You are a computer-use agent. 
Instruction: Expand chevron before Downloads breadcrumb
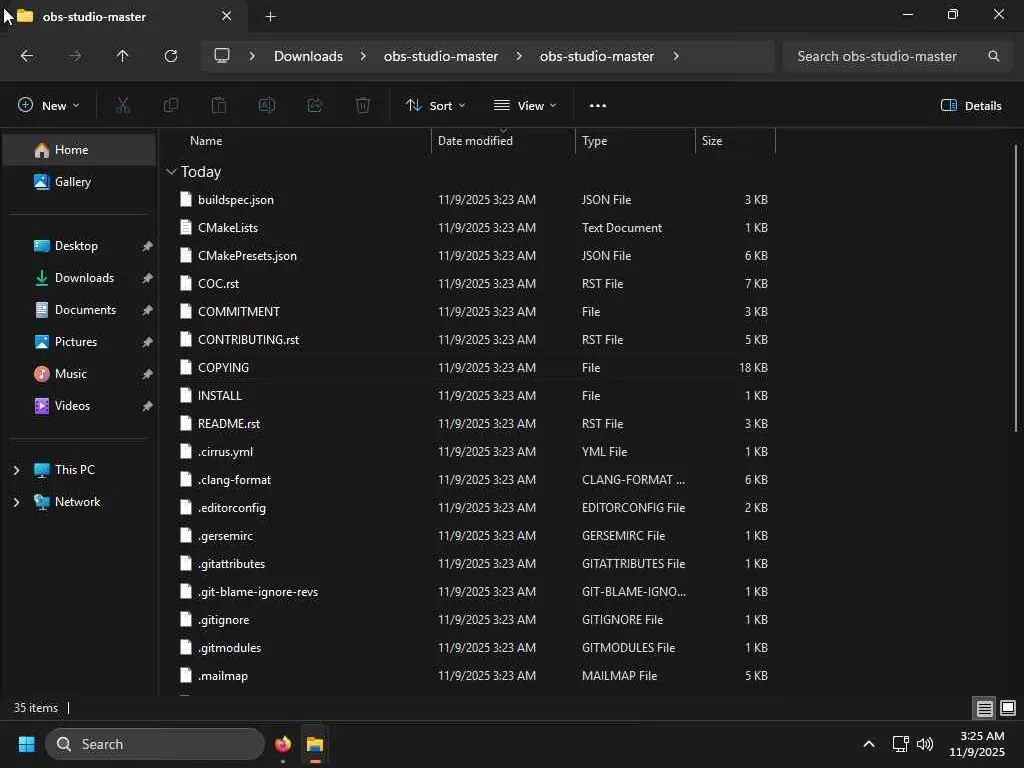(252, 56)
